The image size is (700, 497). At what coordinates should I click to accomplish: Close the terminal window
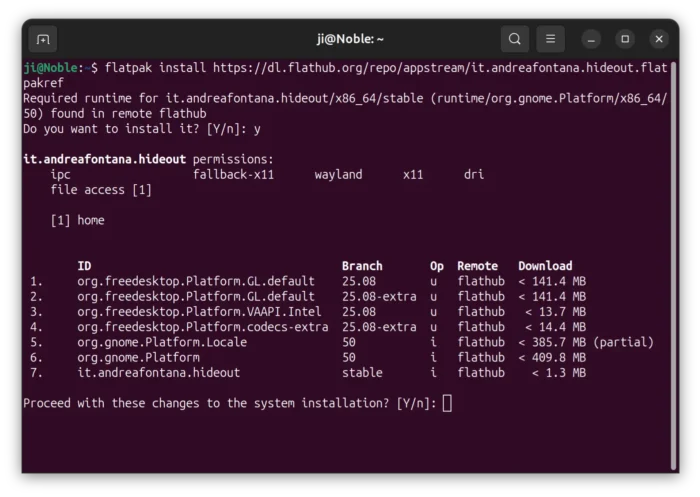[658, 39]
